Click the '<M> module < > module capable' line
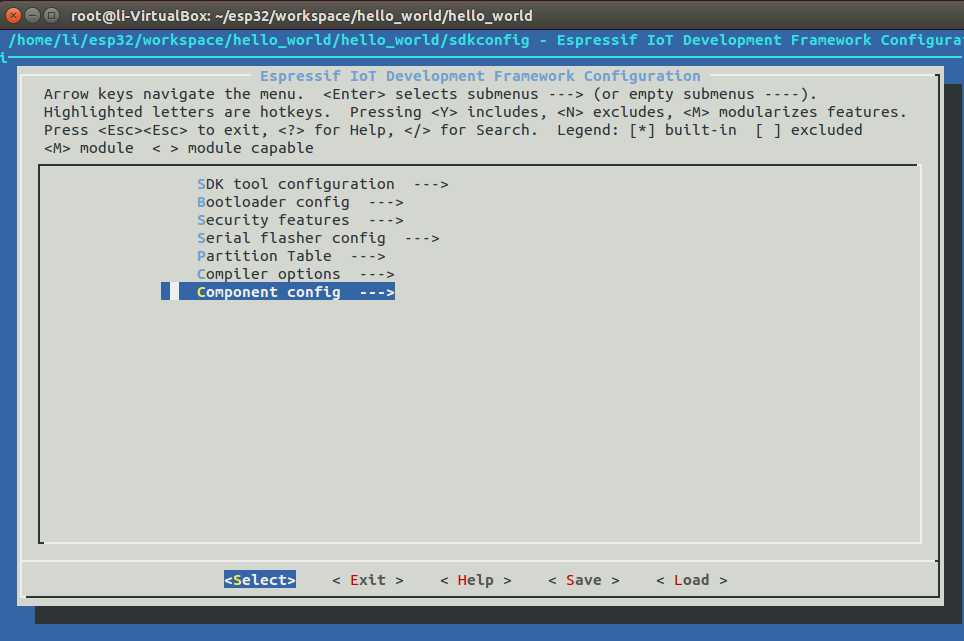The image size is (964, 641). (x=179, y=147)
